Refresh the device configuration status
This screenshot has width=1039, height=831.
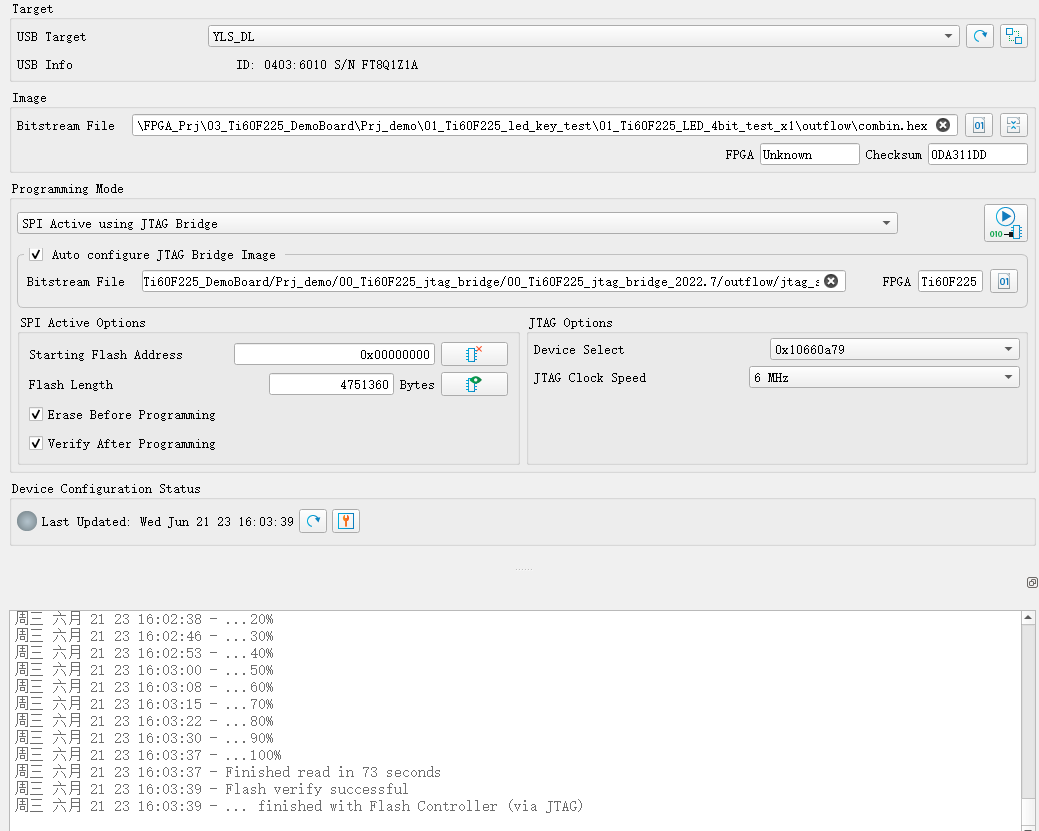pos(313,522)
